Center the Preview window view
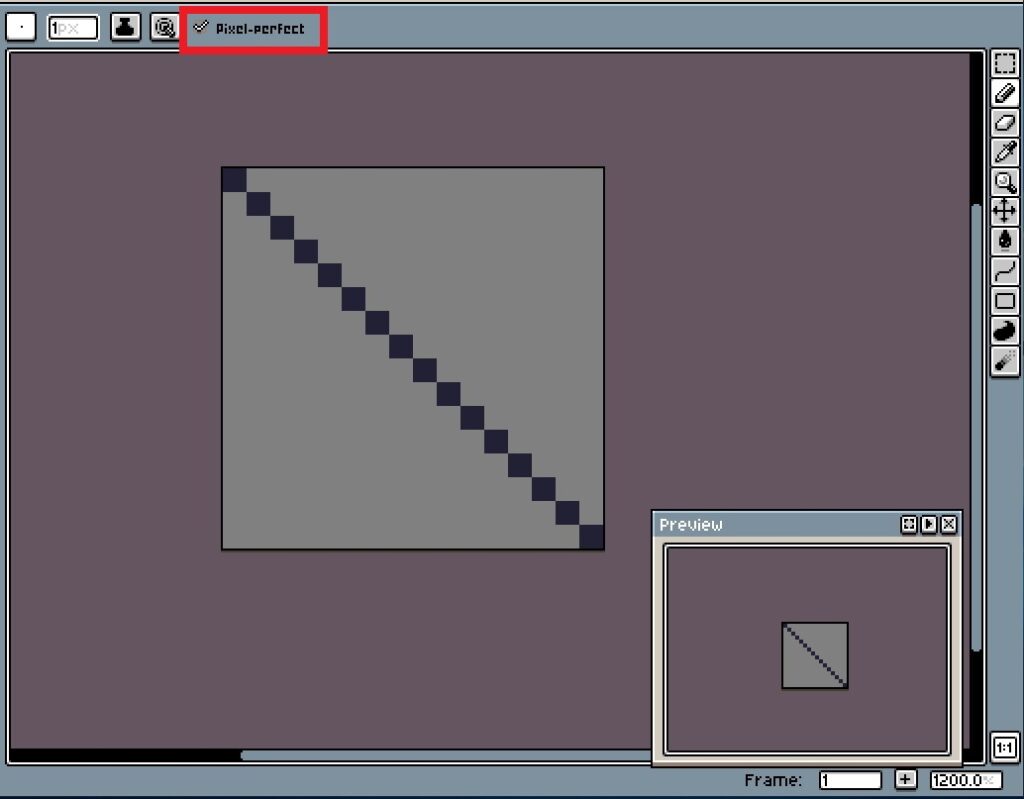1024x799 pixels. pyautogui.click(x=908, y=524)
